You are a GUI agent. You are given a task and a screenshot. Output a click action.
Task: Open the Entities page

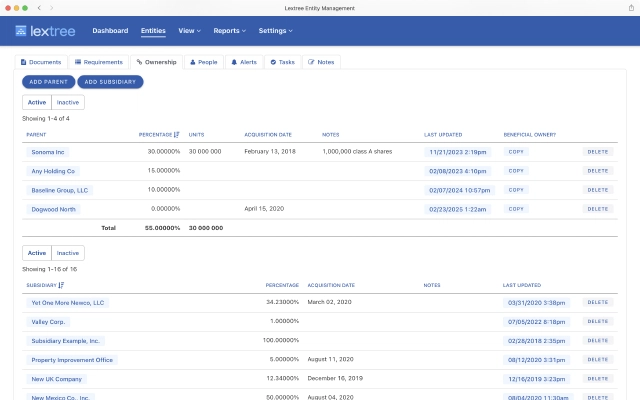click(153, 31)
